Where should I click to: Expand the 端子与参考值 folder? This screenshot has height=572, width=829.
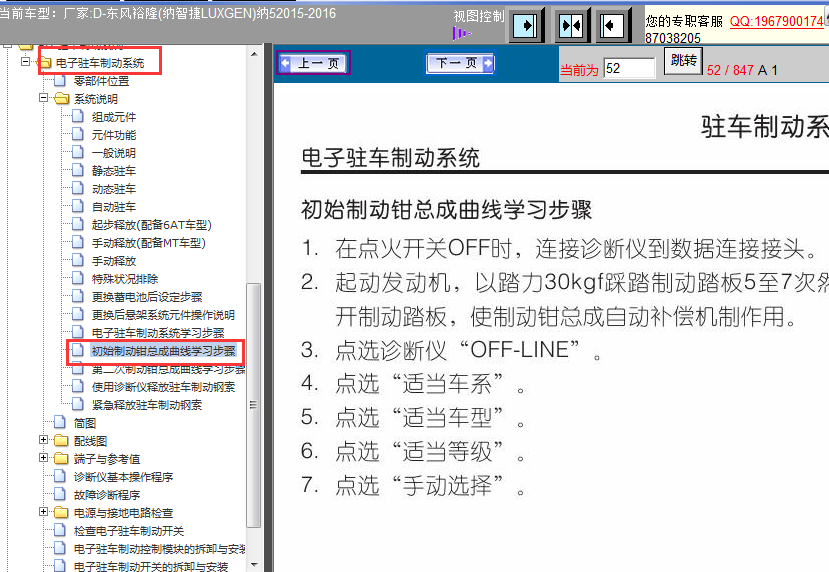(x=43, y=458)
